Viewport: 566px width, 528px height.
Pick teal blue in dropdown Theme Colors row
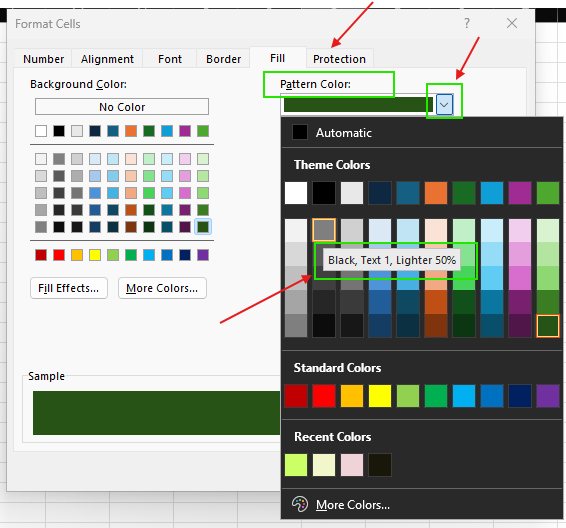coord(408,193)
